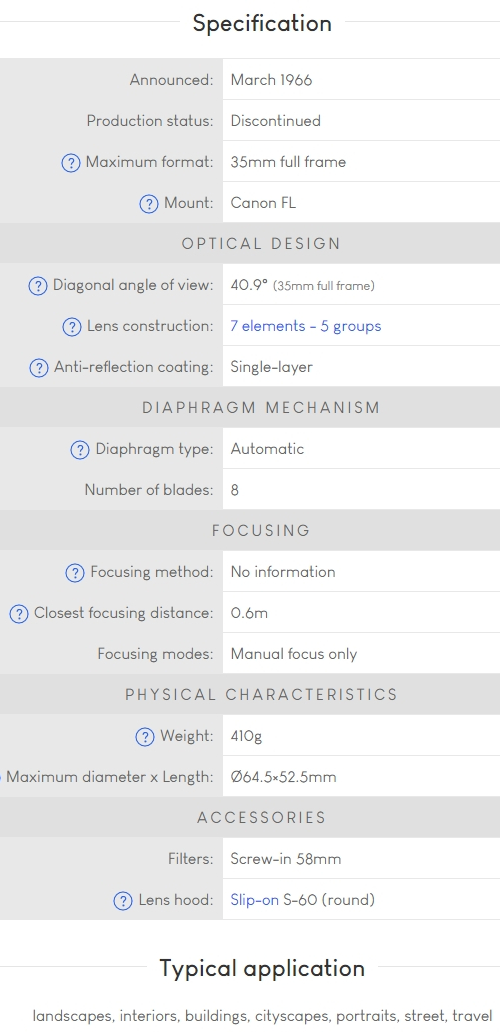This screenshot has width=500, height=1032.
Task: Click help icon next to Mount
Action: 149,203
